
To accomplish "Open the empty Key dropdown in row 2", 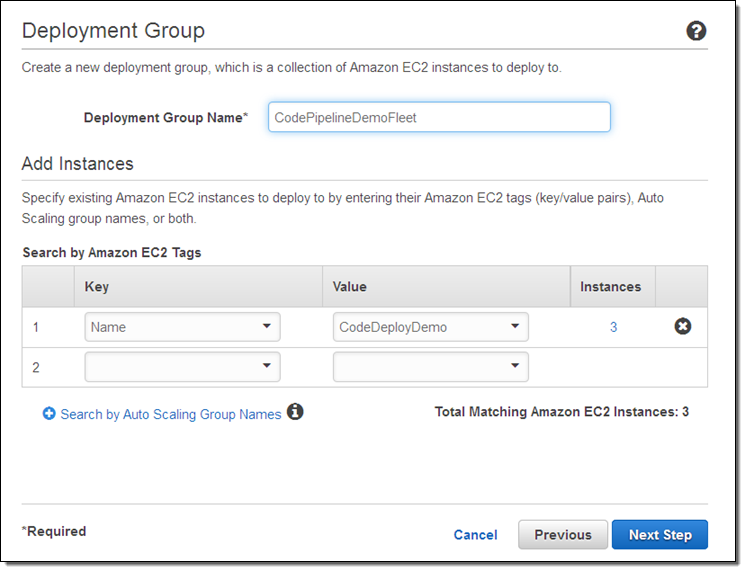I will (182, 367).
